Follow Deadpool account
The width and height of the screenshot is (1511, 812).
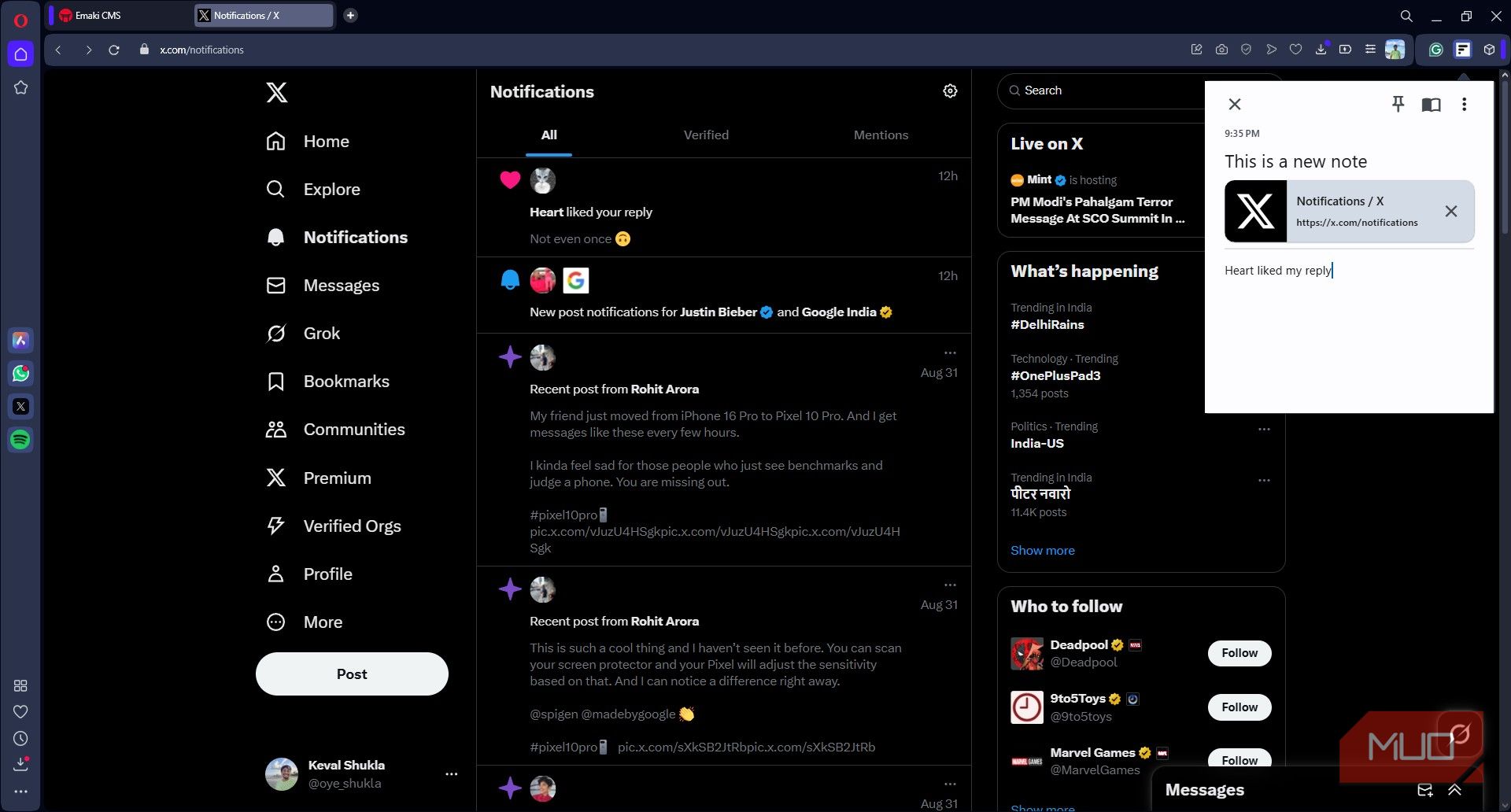tap(1239, 653)
